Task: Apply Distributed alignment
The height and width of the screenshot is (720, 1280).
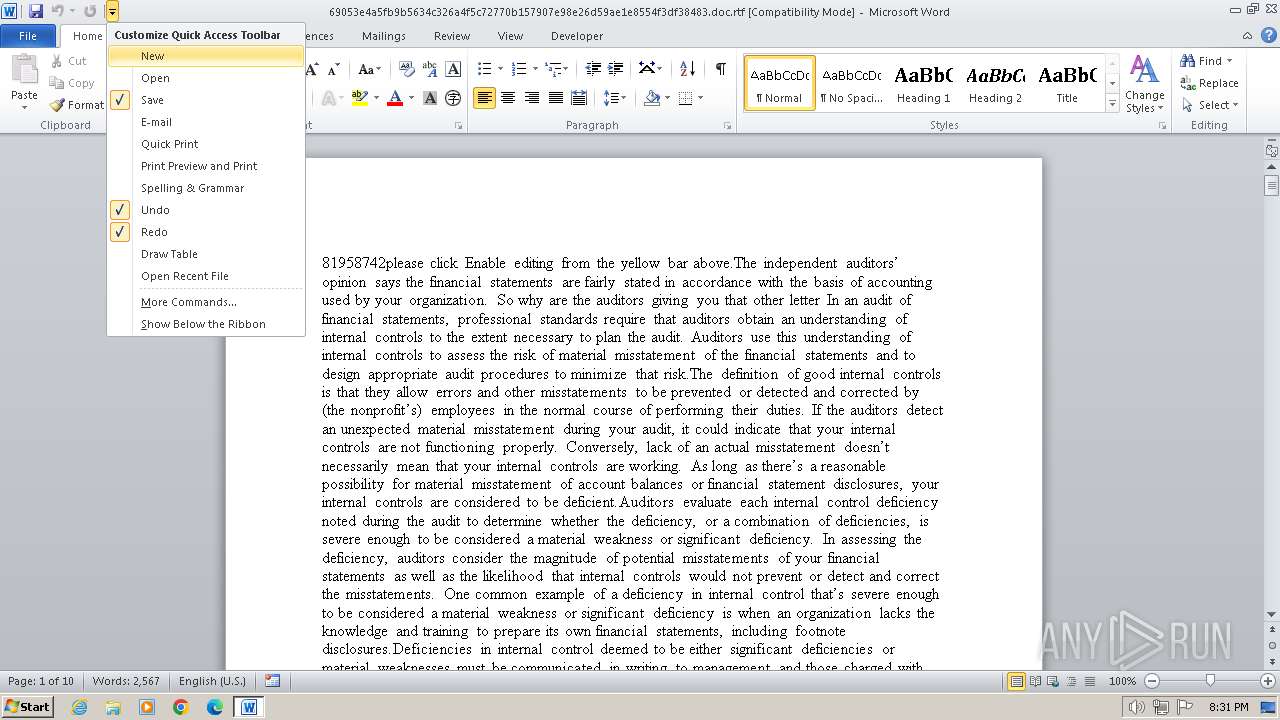Action: 578,98
